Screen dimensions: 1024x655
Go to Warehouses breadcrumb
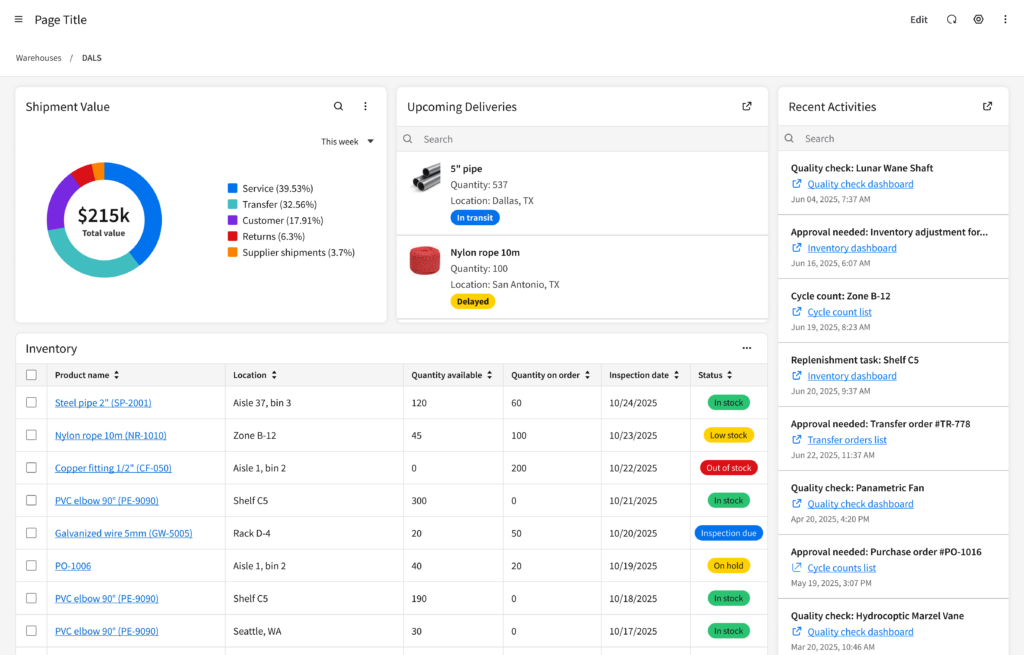click(38, 58)
